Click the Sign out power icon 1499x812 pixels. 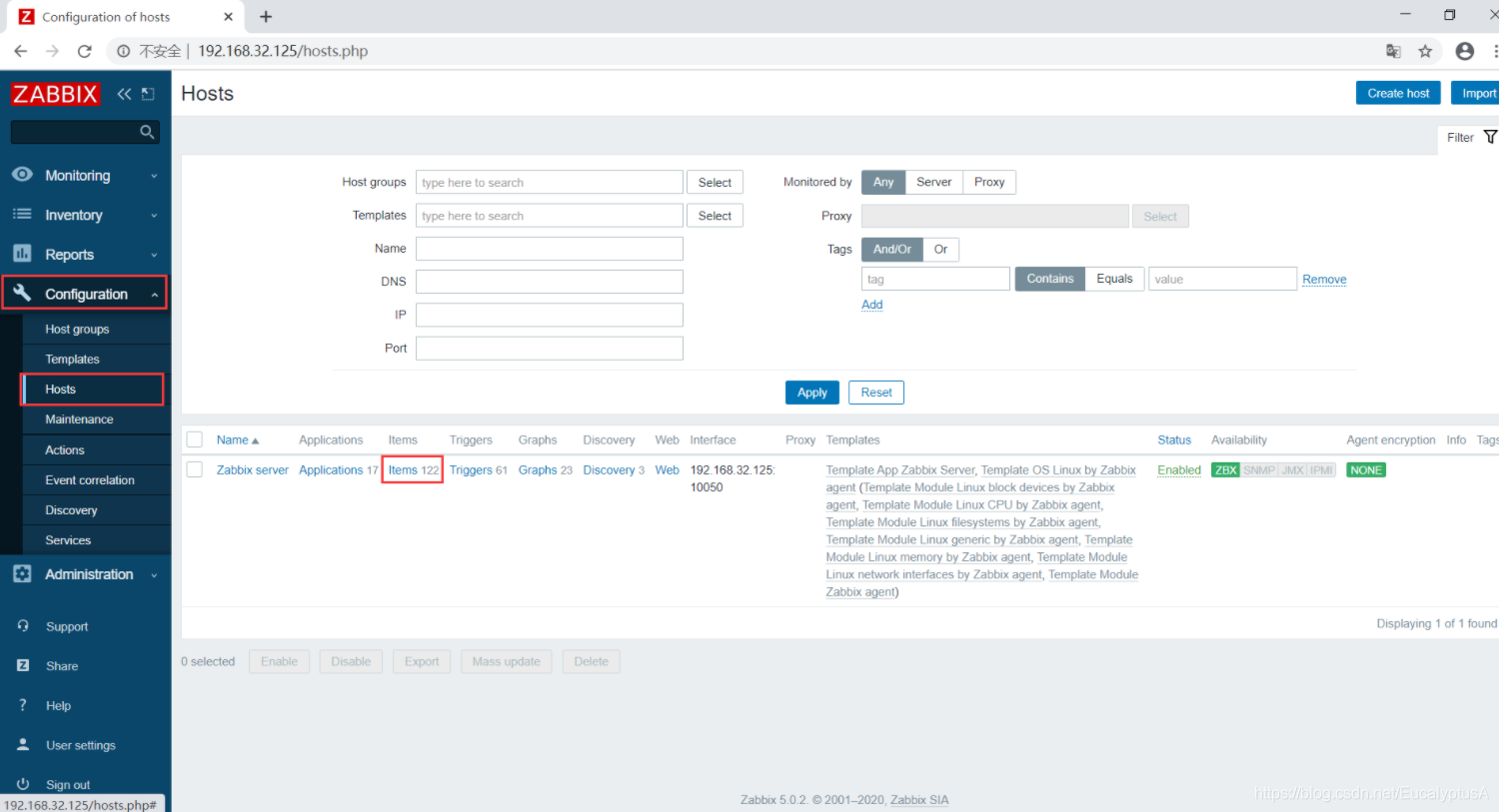click(23, 784)
